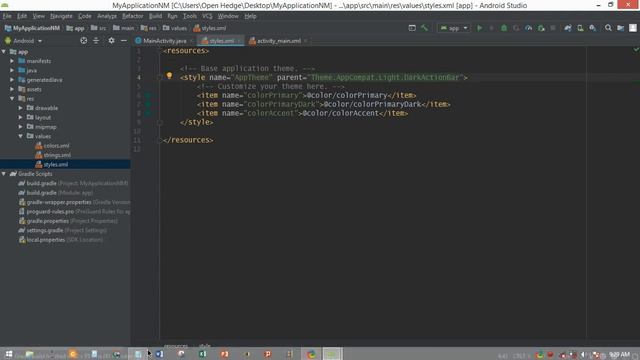The width and height of the screenshot is (640, 360).
Task: Open Chrome from the taskbar
Action: 311,354
